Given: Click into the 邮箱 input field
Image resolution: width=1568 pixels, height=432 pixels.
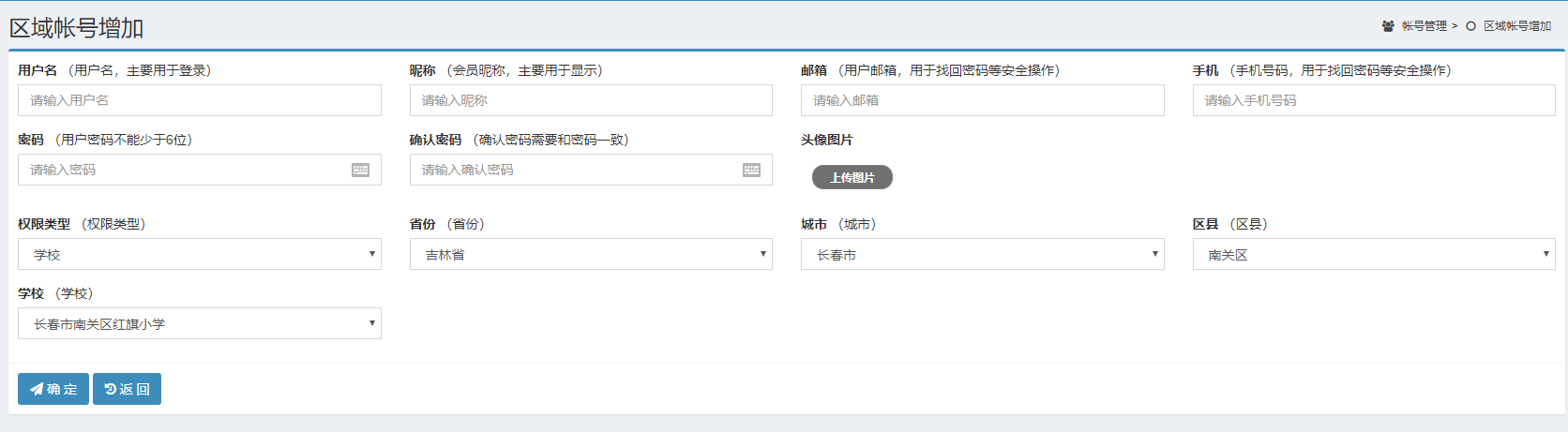Looking at the screenshot, I should (982, 100).
